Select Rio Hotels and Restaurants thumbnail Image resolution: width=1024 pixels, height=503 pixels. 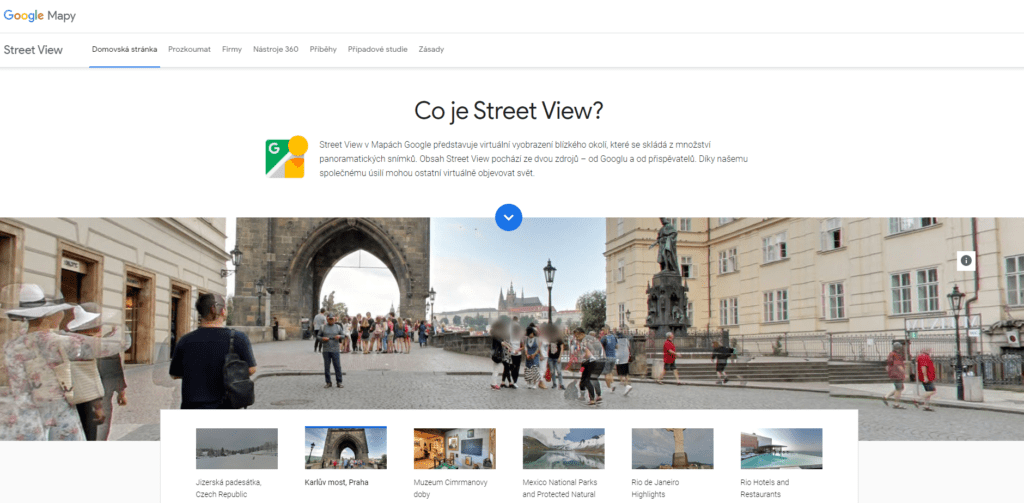tap(781, 449)
